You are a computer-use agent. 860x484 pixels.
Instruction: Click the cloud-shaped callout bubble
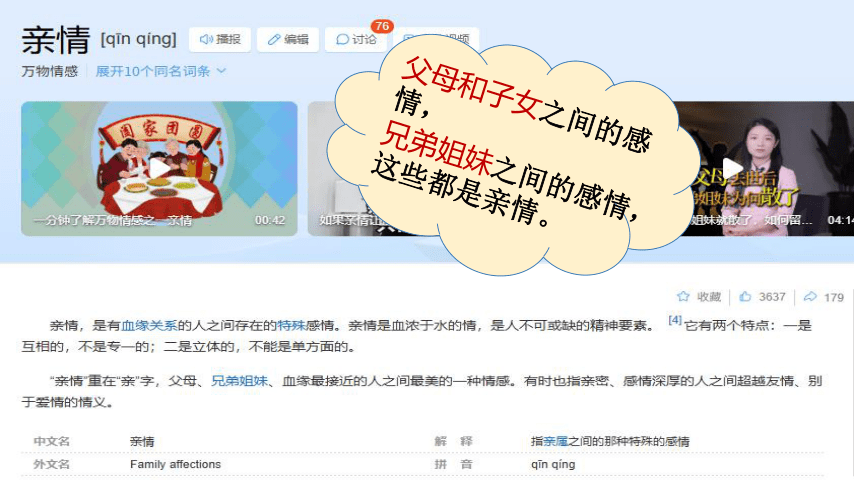tap(513, 156)
